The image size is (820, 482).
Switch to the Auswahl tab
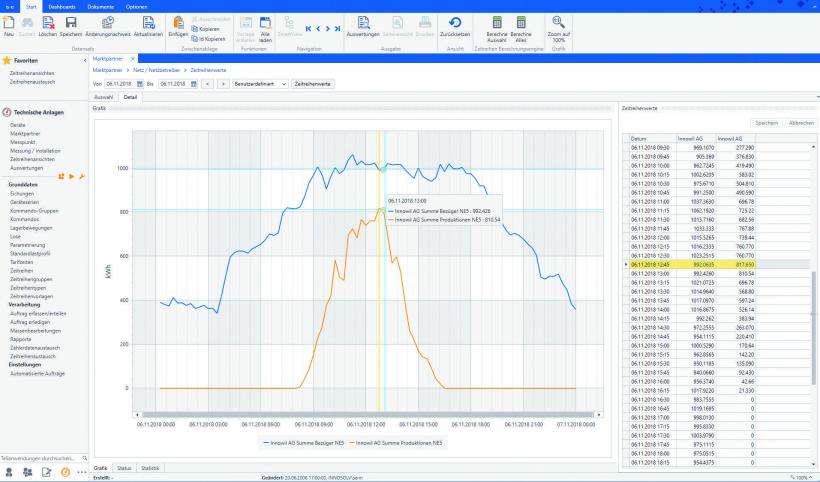102,97
